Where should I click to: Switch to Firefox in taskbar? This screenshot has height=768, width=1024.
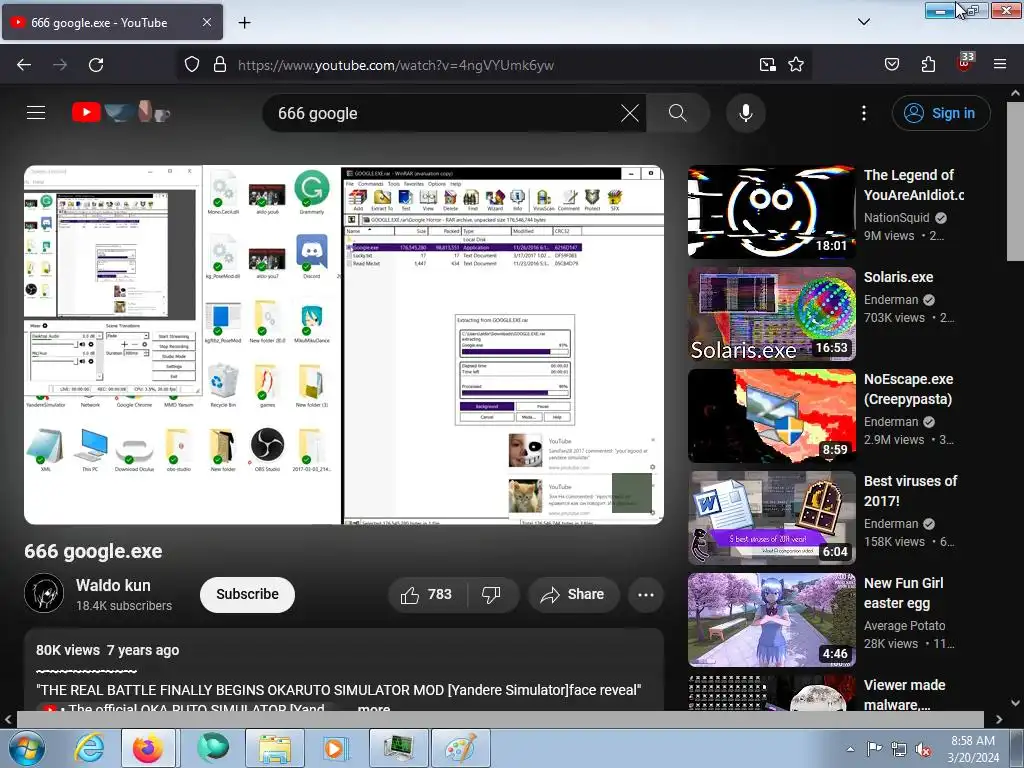click(x=148, y=748)
